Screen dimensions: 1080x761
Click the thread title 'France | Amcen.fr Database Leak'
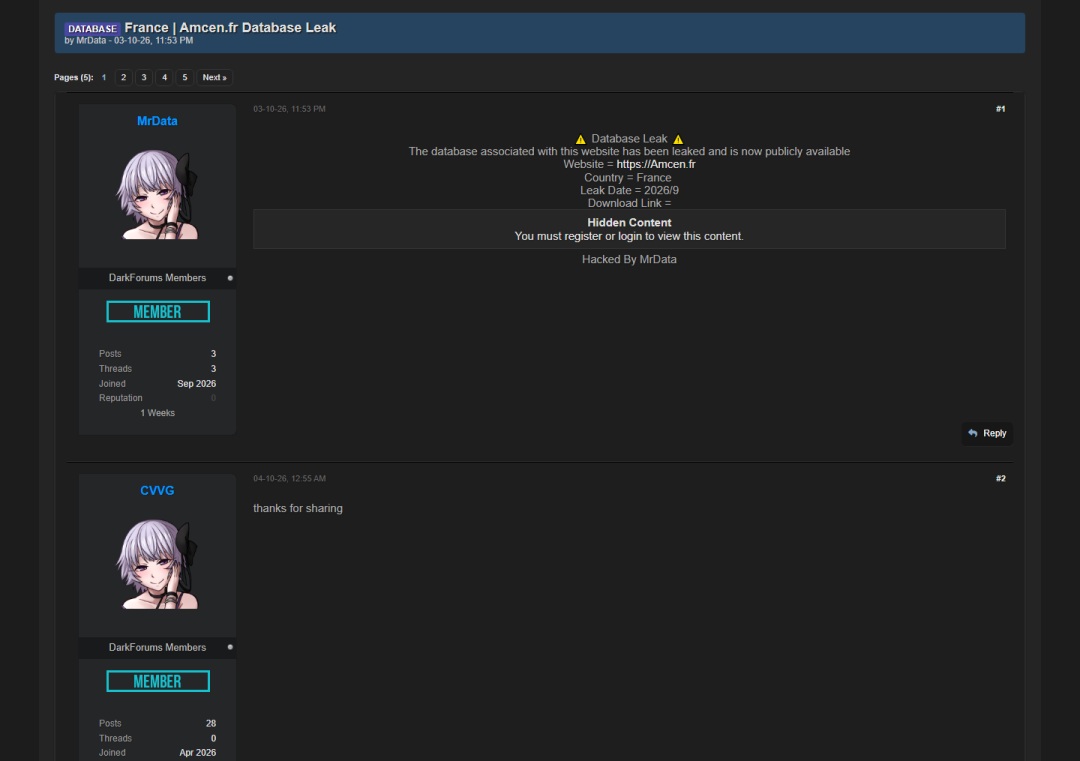click(x=230, y=28)
